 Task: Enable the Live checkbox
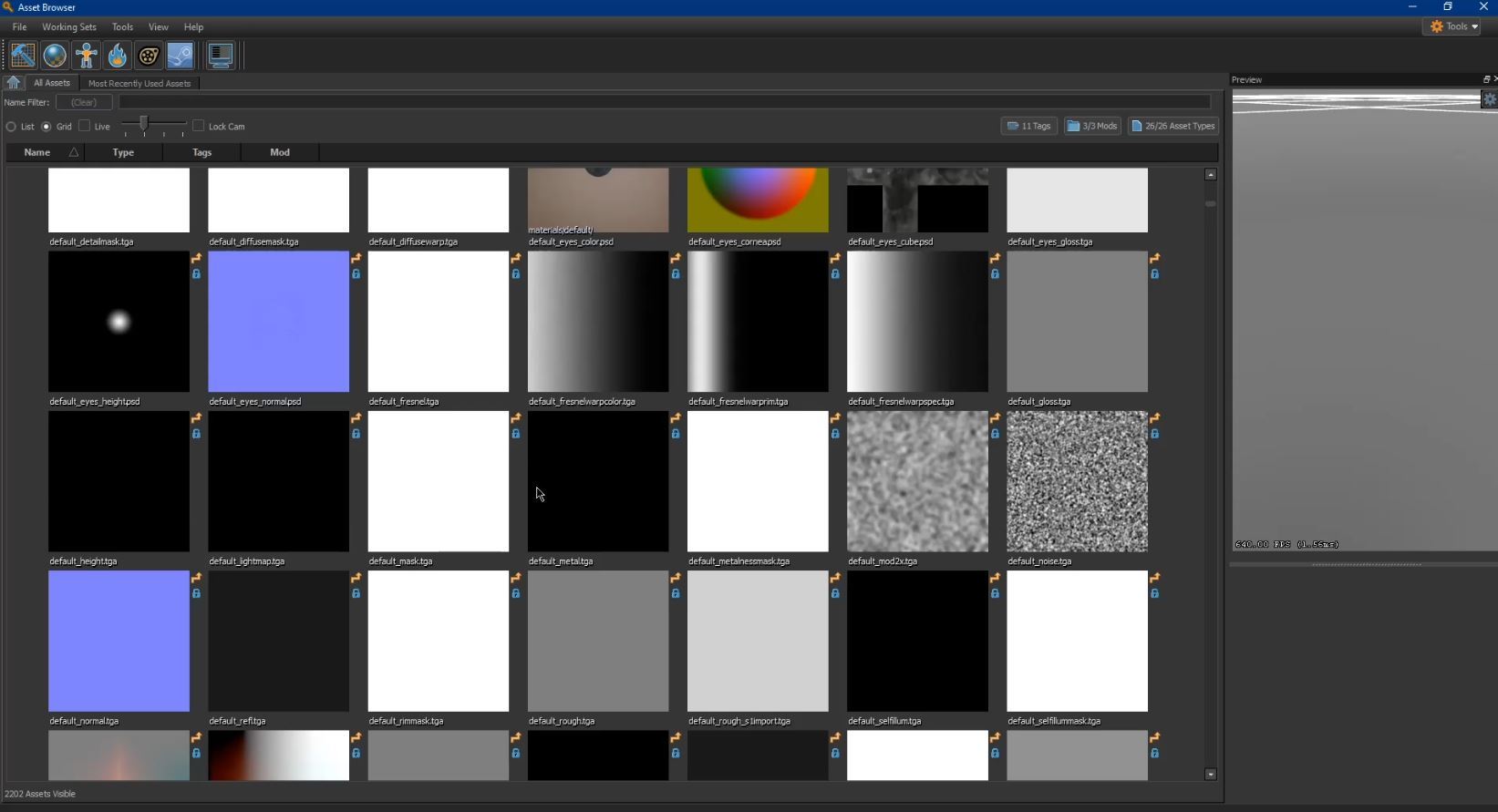(85, 126)
